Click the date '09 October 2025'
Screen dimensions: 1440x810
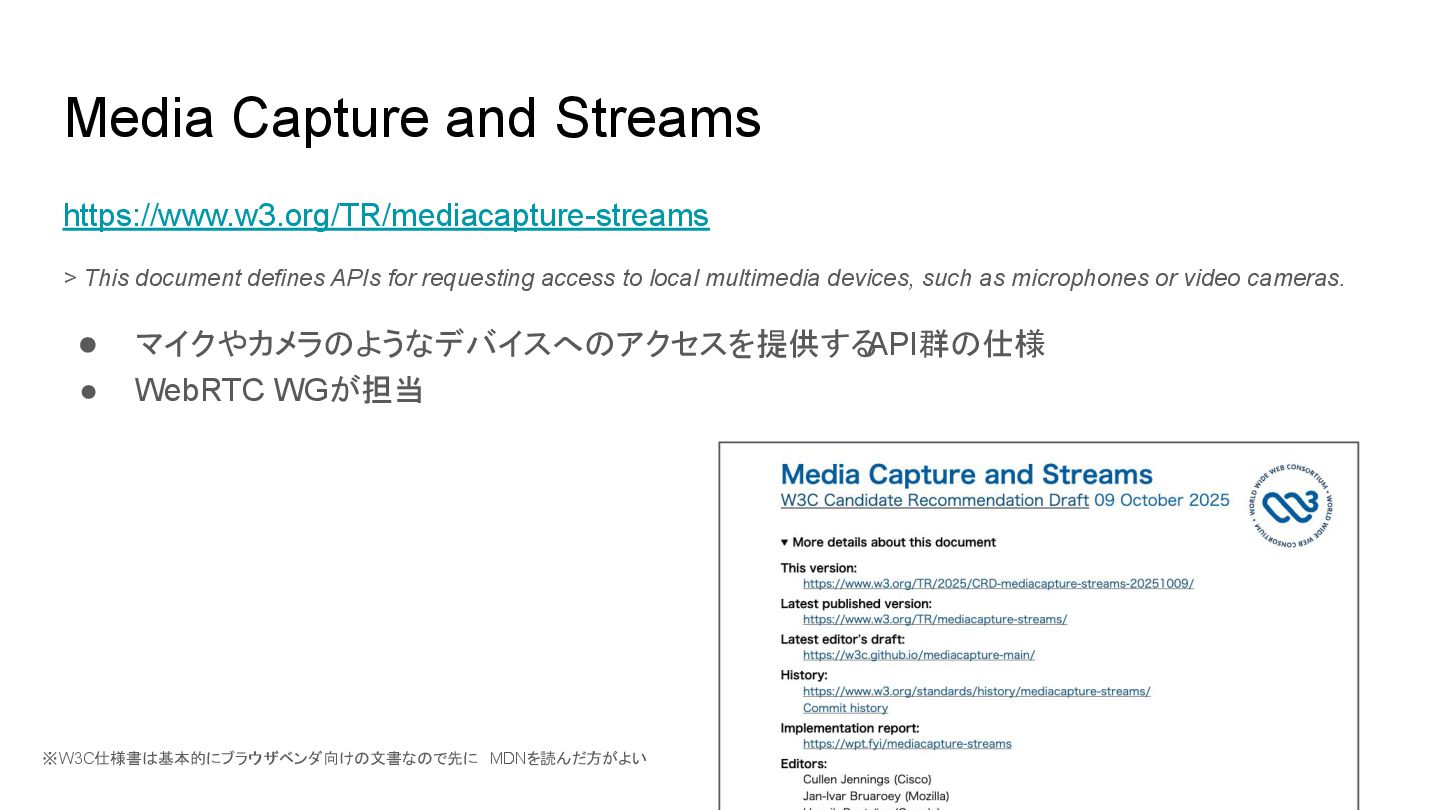tap(1162, 500)
